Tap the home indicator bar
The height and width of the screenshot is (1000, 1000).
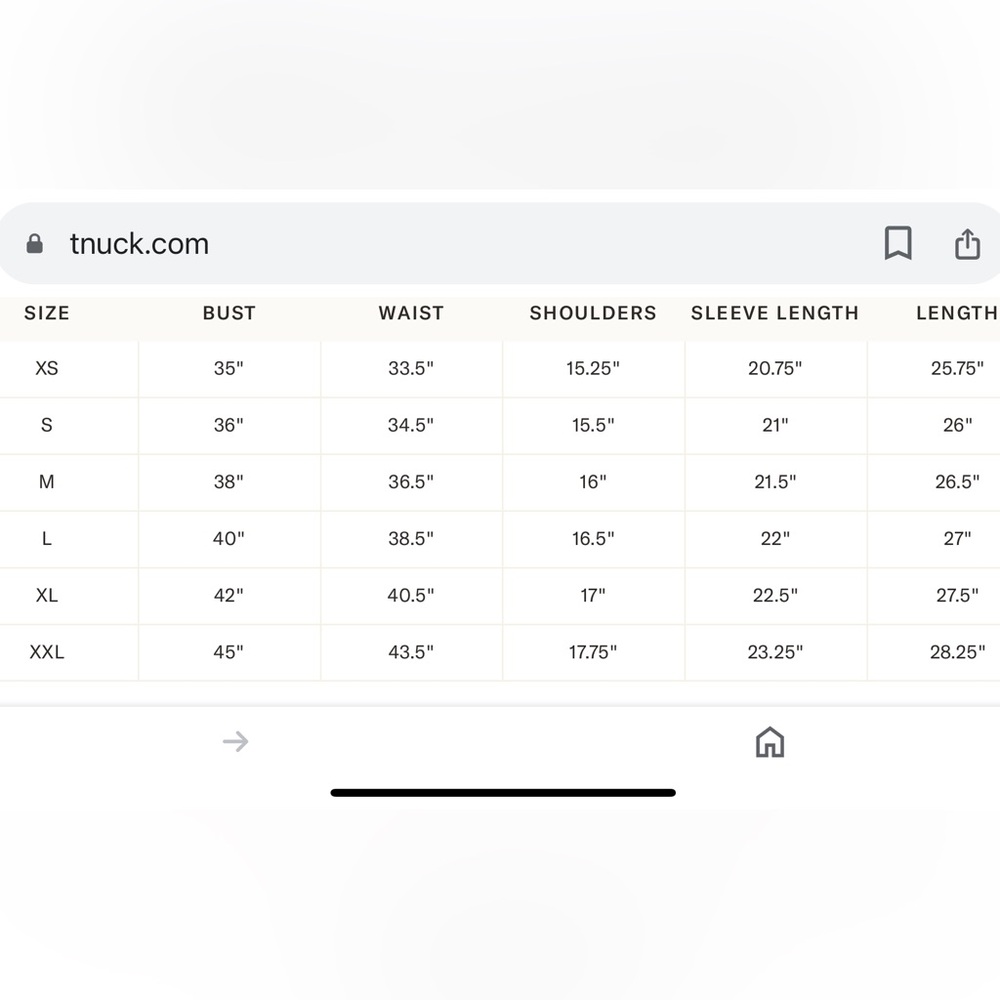503,793
